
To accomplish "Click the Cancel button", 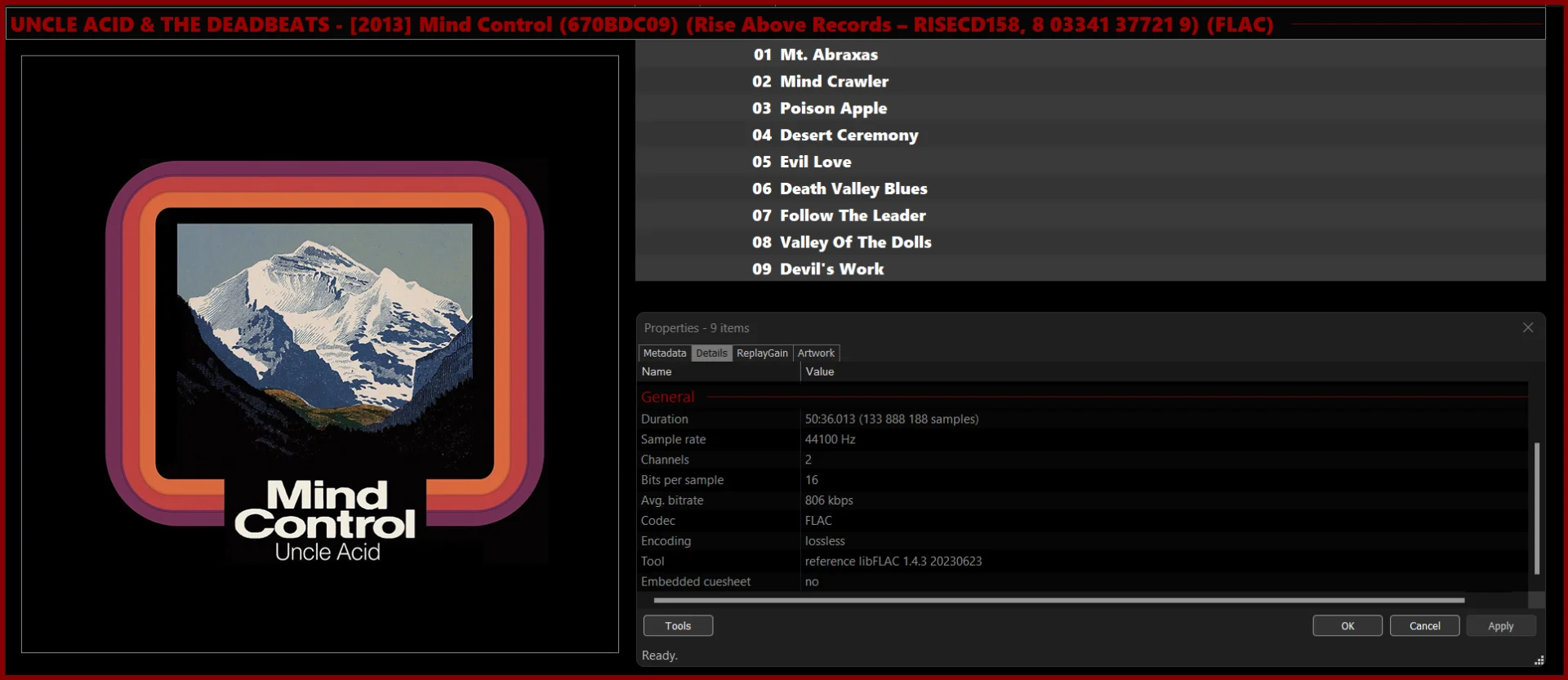I will coord(1424,625).
